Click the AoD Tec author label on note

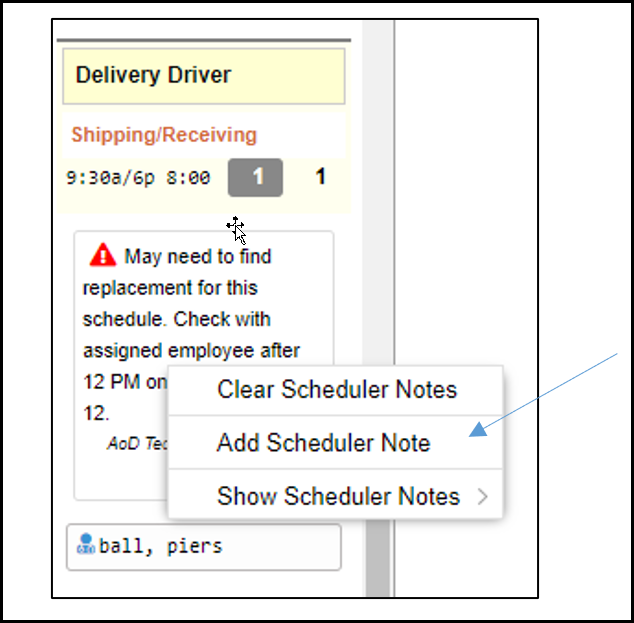click(x=137, y=443)
